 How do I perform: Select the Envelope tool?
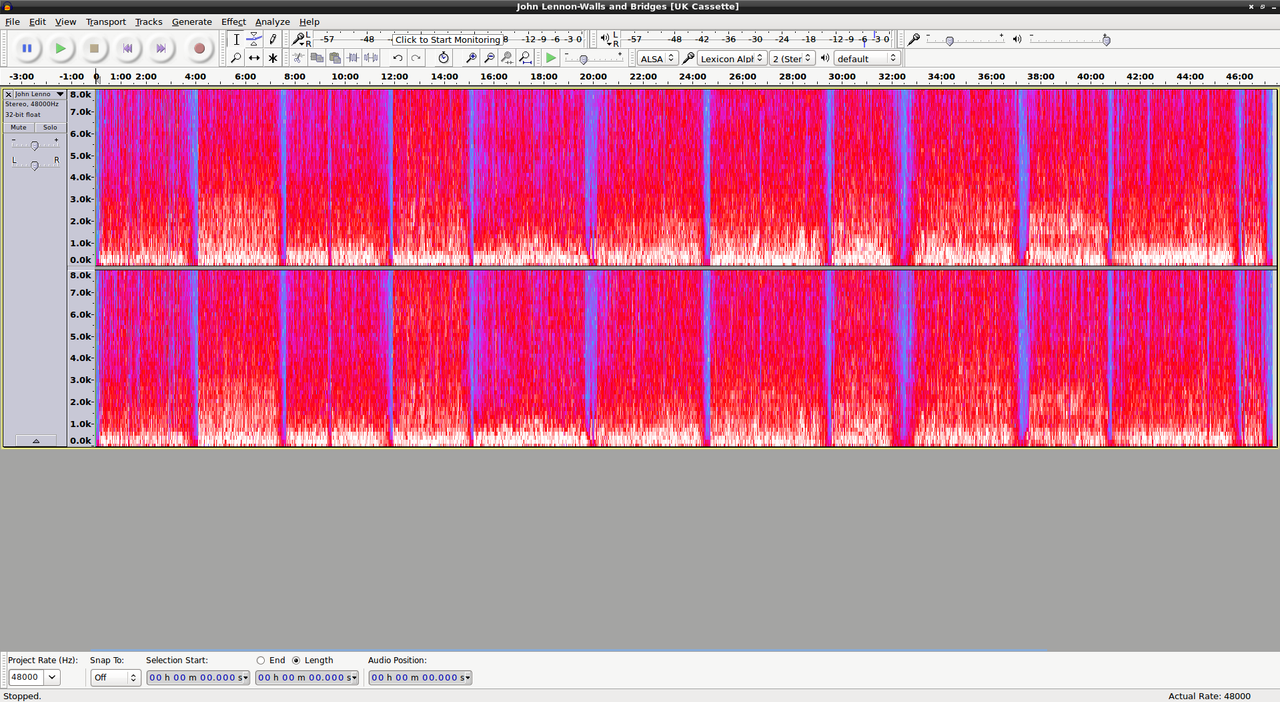[254, 39]
